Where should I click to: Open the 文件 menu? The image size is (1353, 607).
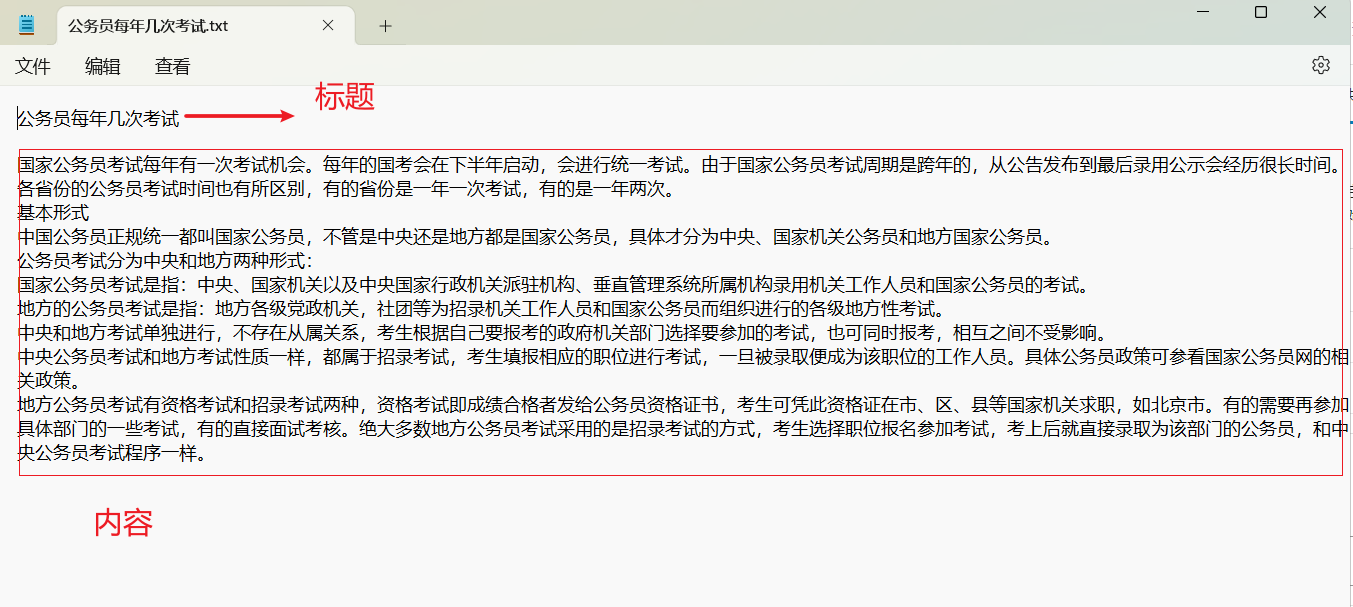[33, 67]
